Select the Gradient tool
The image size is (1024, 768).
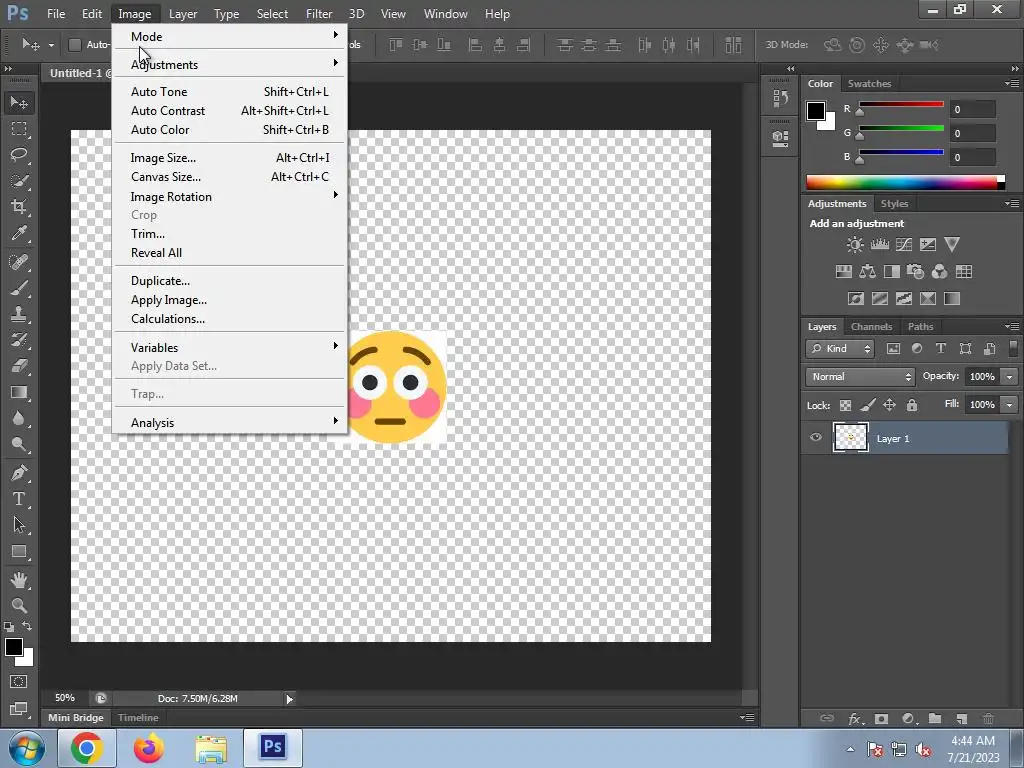(x=19, y=392)
